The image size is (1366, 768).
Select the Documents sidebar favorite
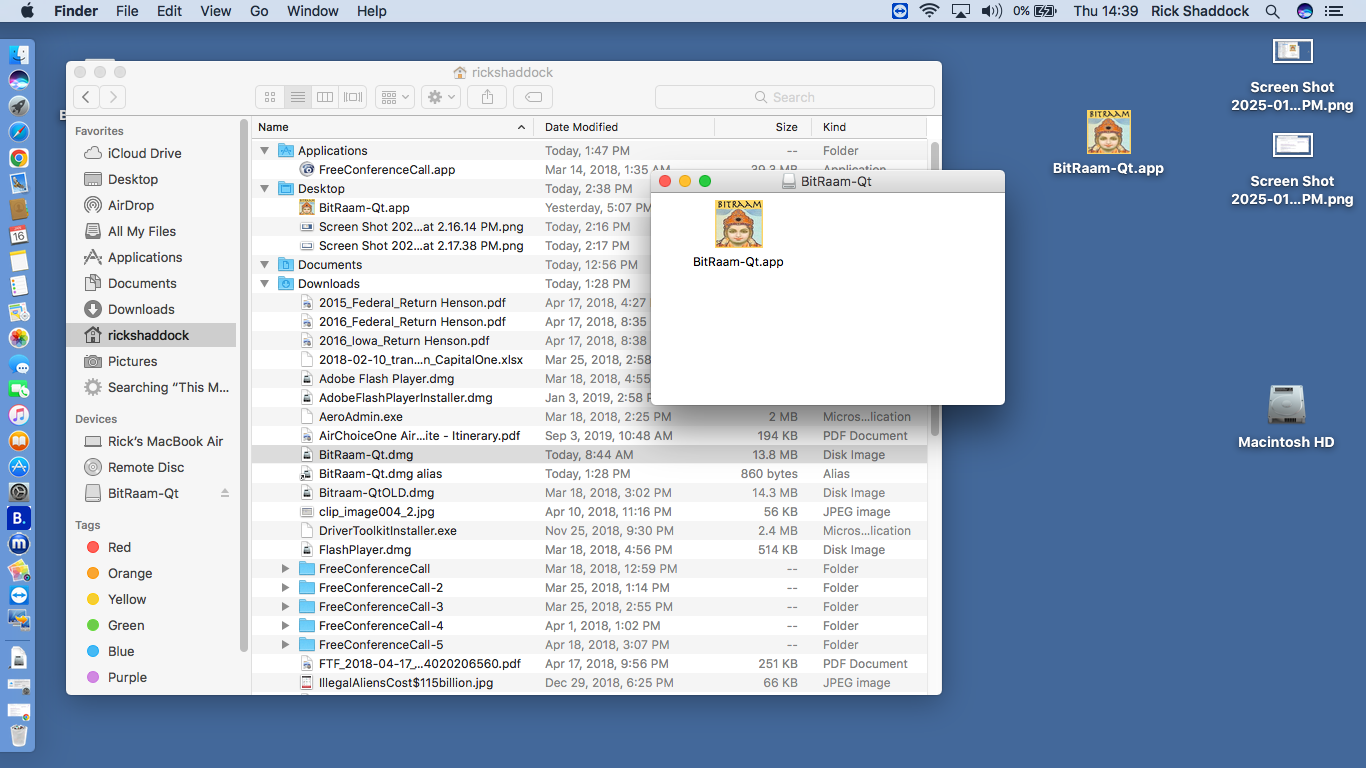[142, 283]
